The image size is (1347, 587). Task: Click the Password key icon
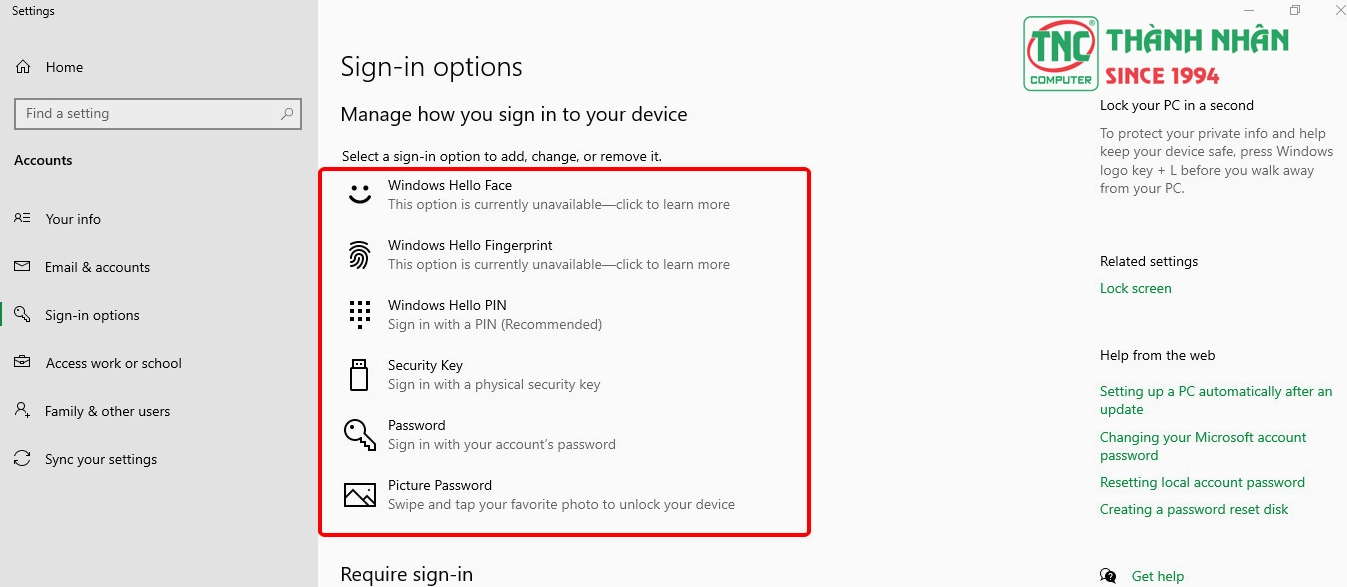point(360,434)
